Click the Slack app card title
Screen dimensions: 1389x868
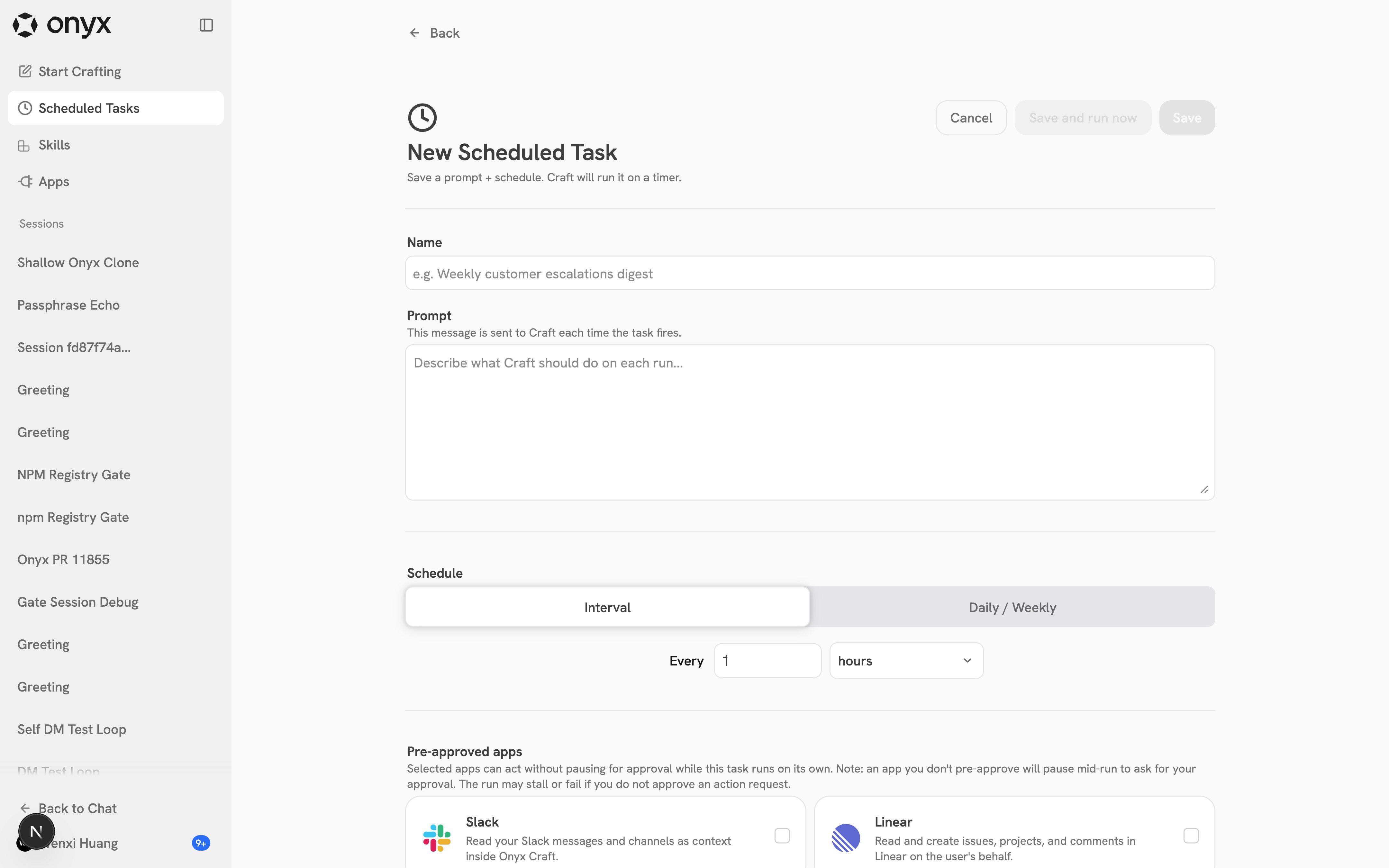tap(482, 821)
